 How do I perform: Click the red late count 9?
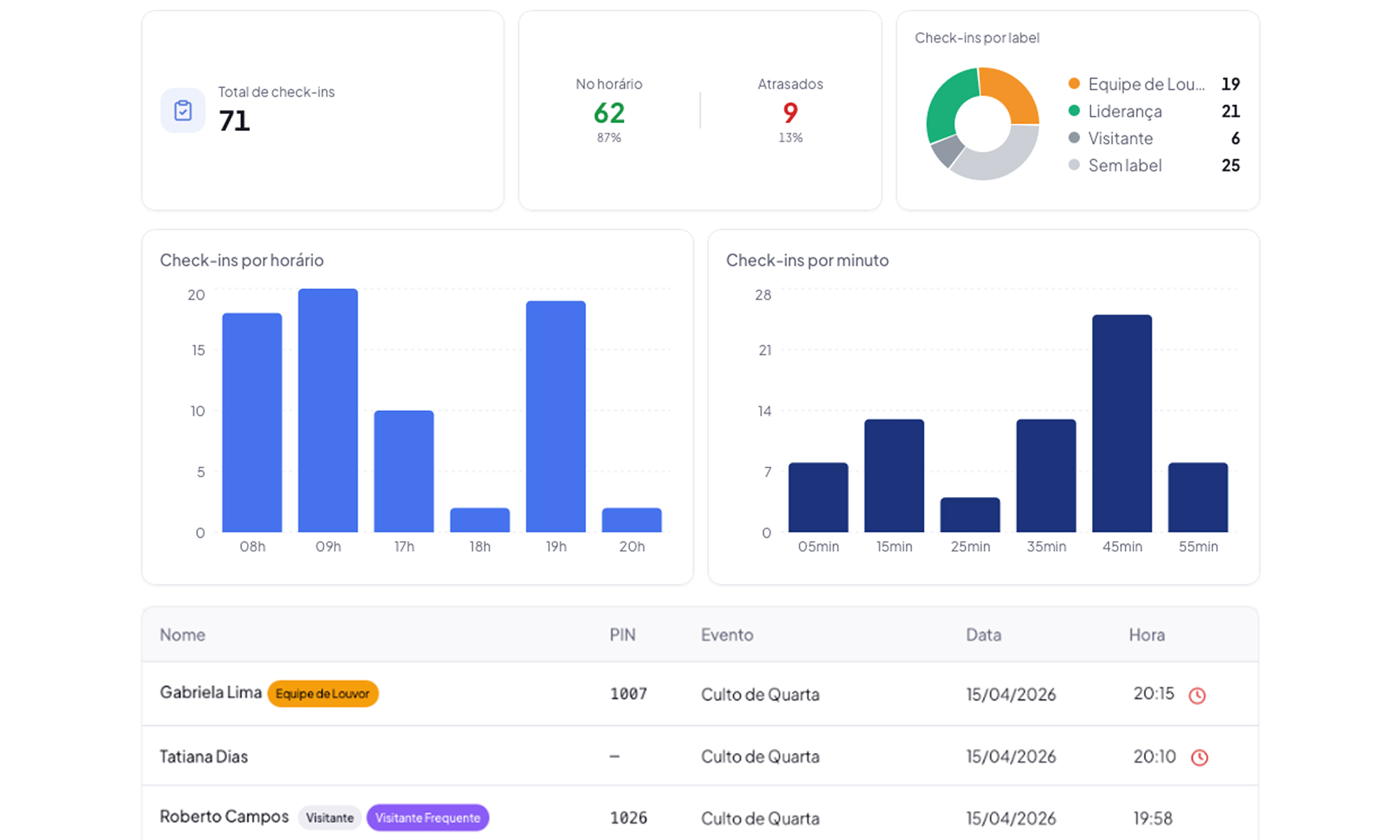(x=790, y=113)
